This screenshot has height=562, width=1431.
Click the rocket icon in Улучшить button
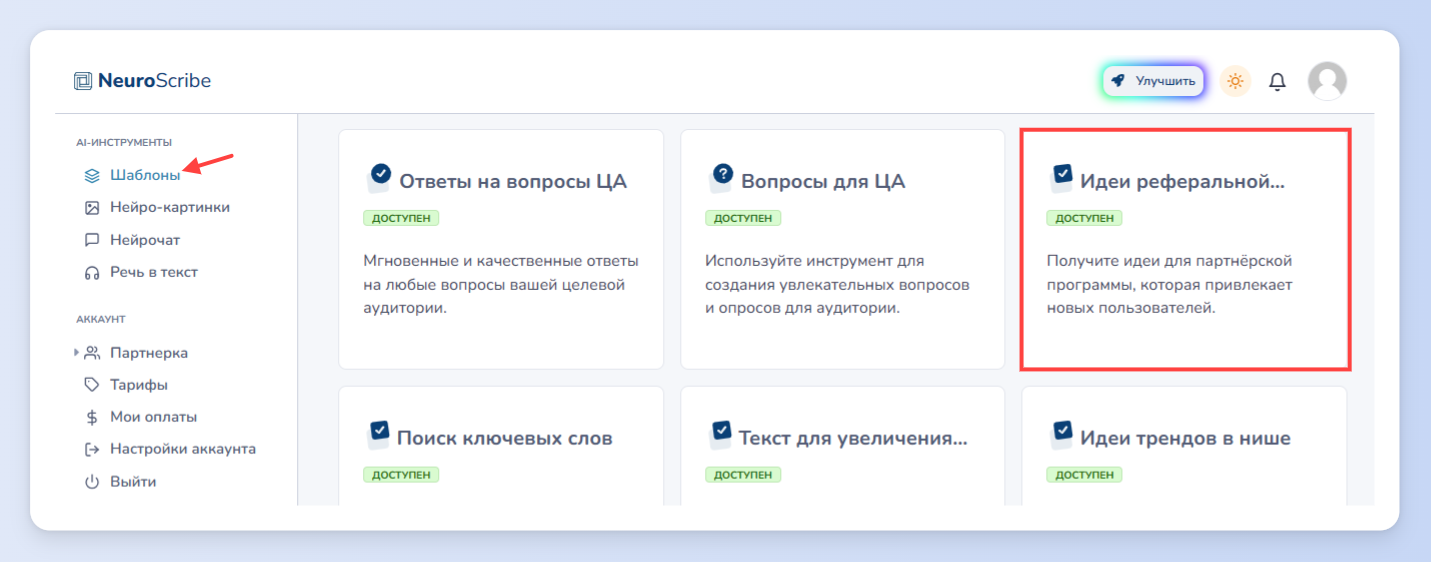tap(1119, 81)
